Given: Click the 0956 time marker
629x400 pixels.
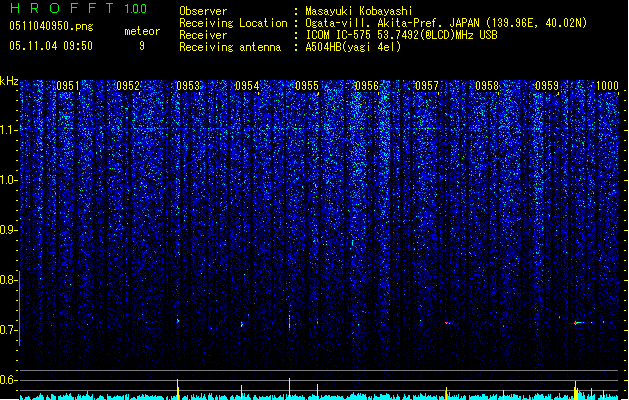Looking at the screenshot, I should pyautogui.click(x=367, y=86).
